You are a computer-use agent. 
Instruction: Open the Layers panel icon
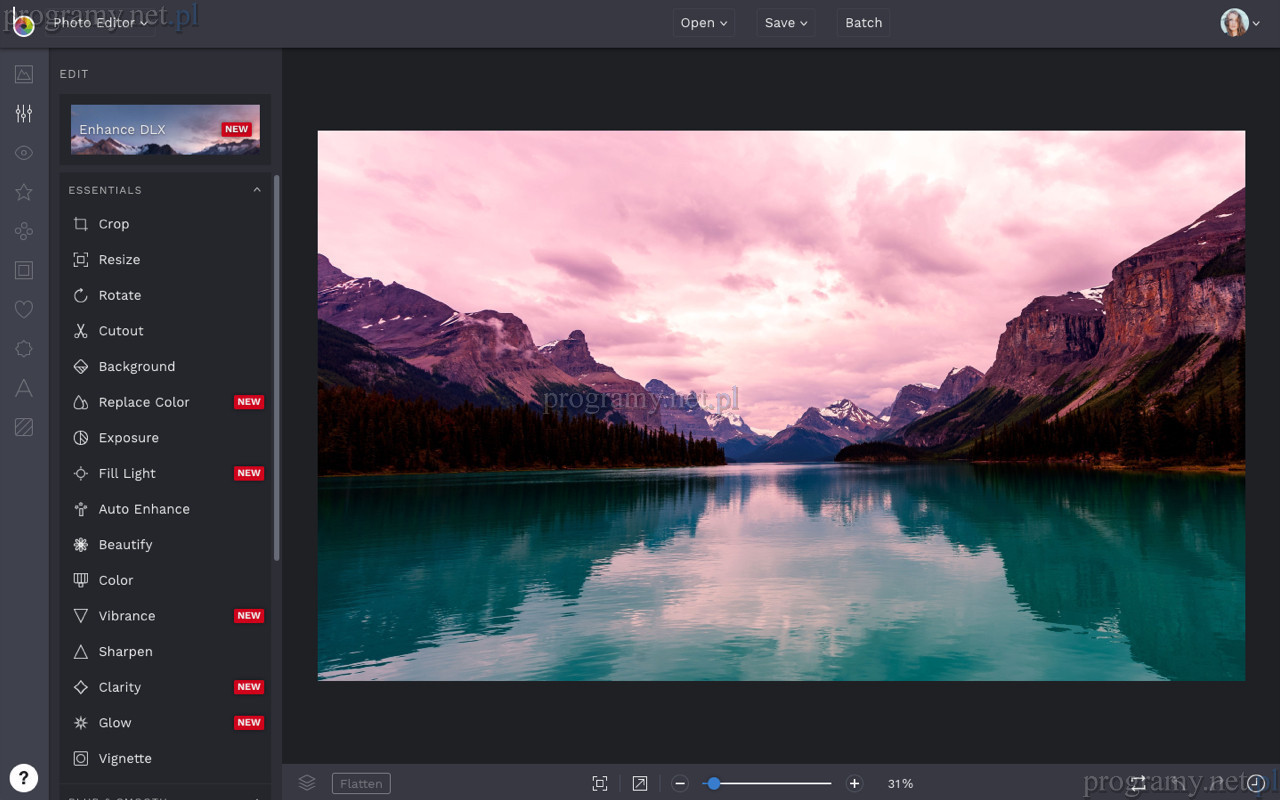click(307, 783)
